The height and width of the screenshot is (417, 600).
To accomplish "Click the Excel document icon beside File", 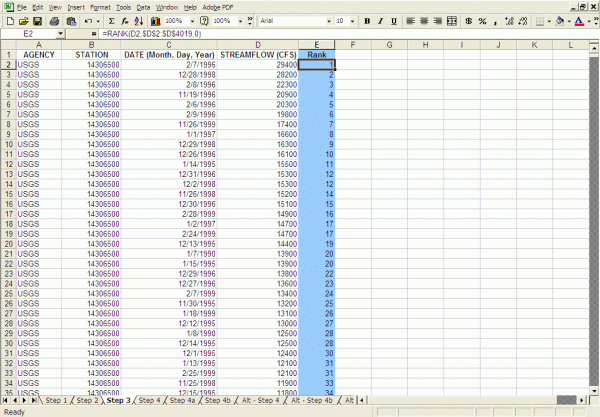I will click(8, 7).
